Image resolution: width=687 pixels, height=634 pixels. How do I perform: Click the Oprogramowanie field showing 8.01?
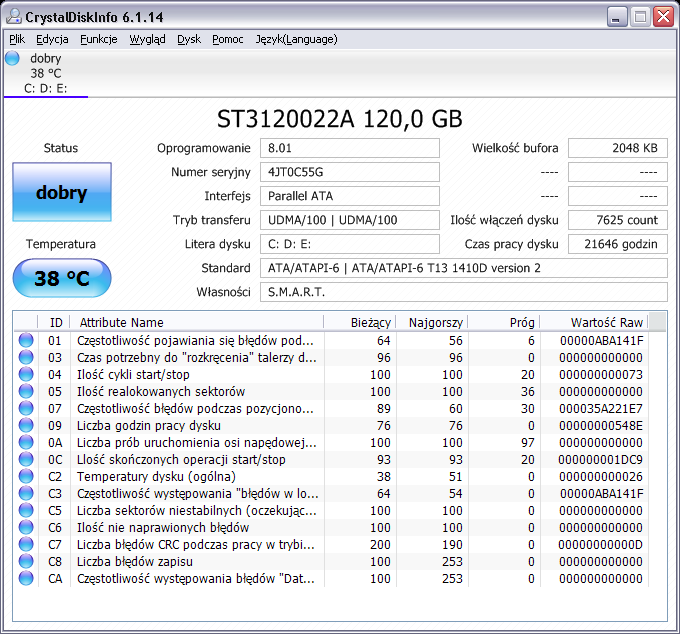pyautogui.click(x=350, y=148)
